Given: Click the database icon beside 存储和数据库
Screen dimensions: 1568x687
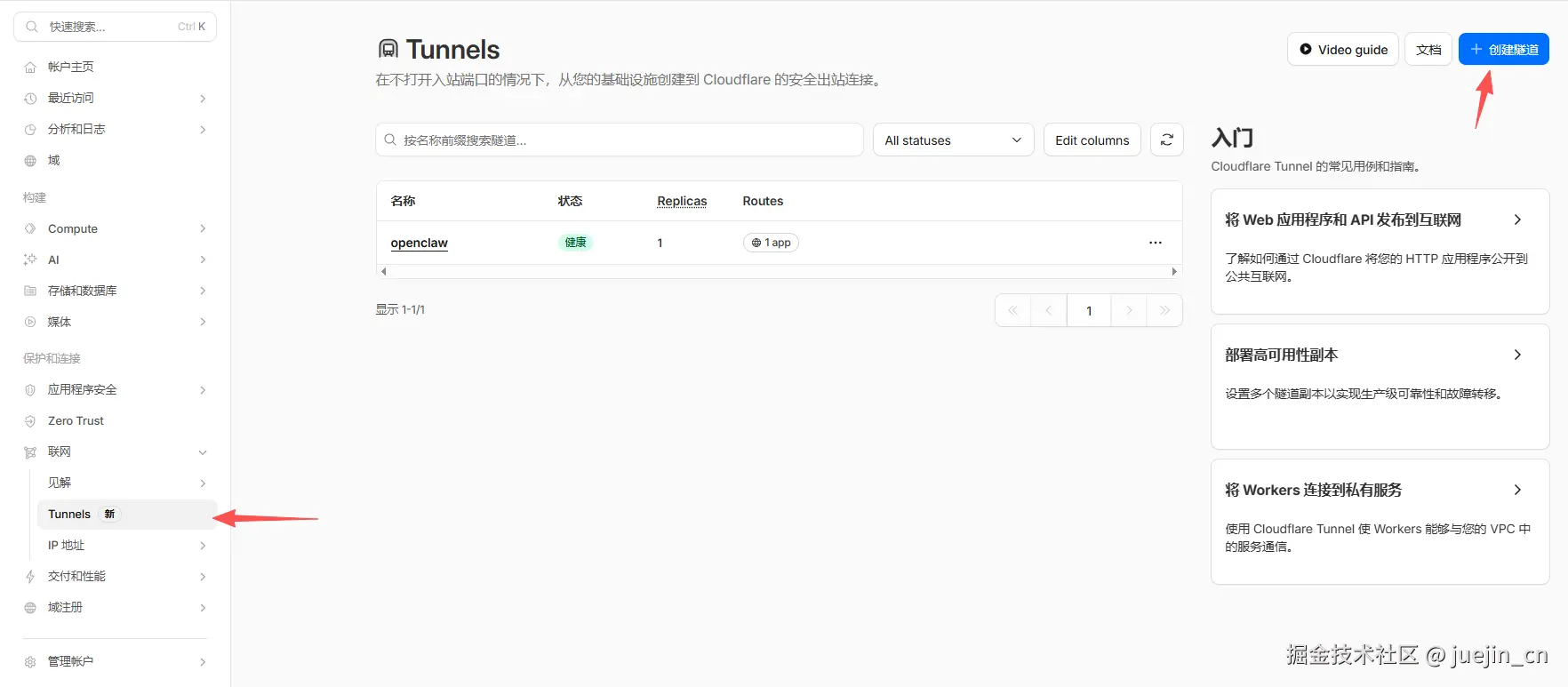Looking at the screenshot, I should [x=30, y=292].
